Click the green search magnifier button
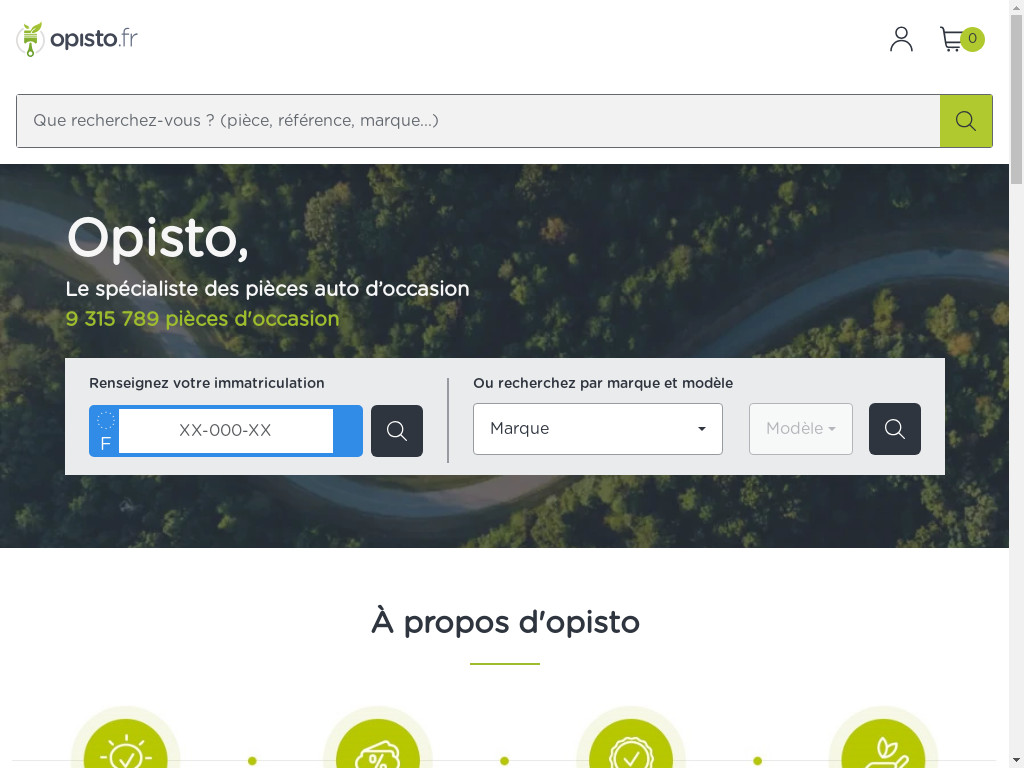 (x=965, y=121)
